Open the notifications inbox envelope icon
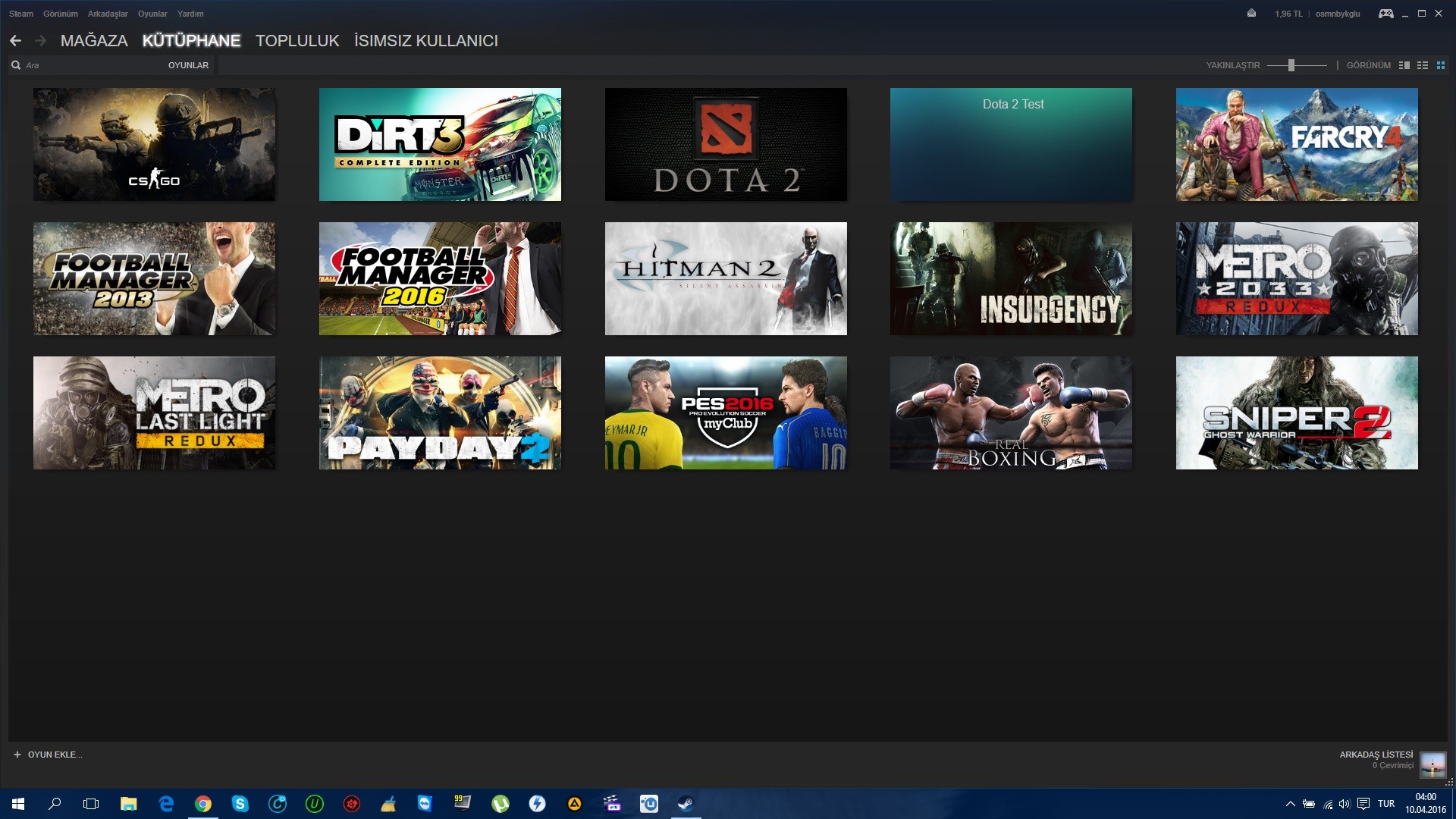 point(1251,13)
